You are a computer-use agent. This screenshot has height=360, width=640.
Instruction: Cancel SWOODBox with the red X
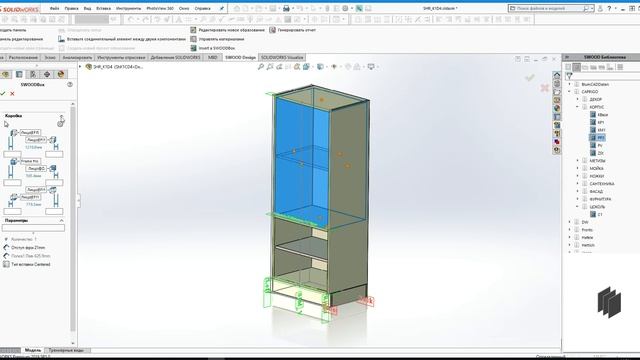click(12, 93)
